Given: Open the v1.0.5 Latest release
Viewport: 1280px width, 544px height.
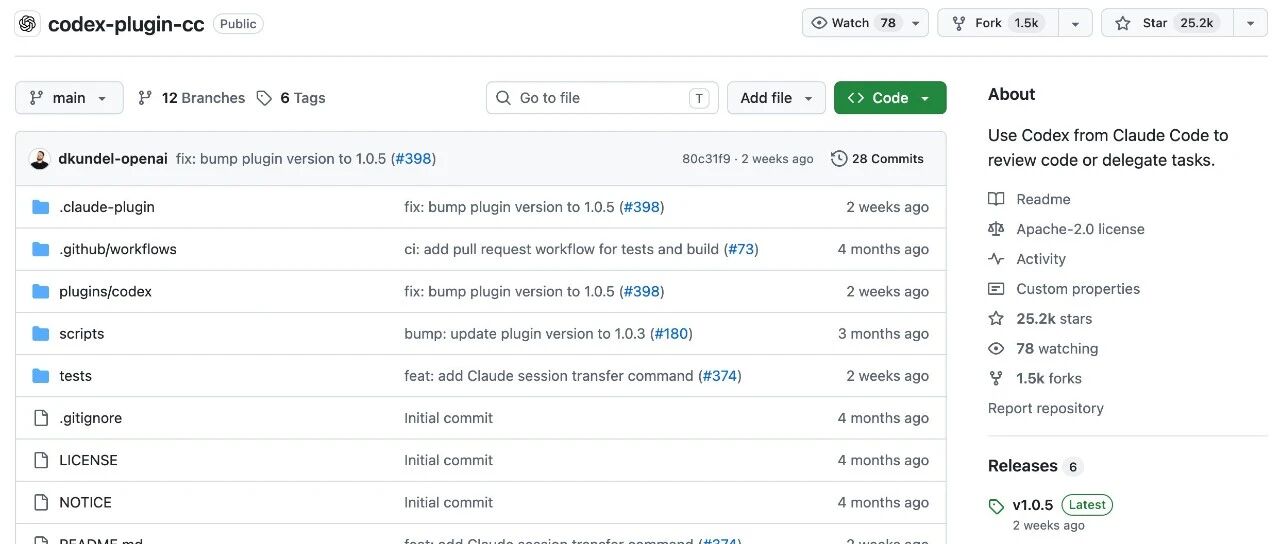Looking at the screenshot, I should click(1062, 505).
